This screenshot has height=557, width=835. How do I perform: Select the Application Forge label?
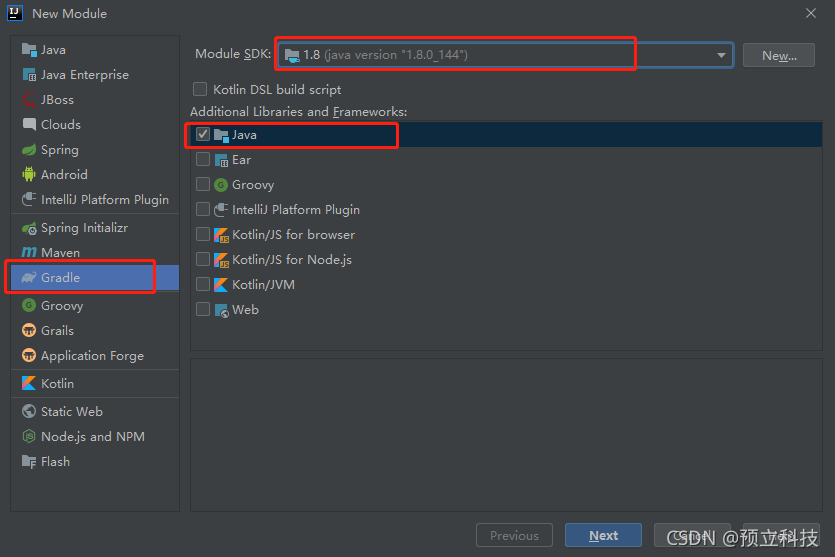pos(93,356)
